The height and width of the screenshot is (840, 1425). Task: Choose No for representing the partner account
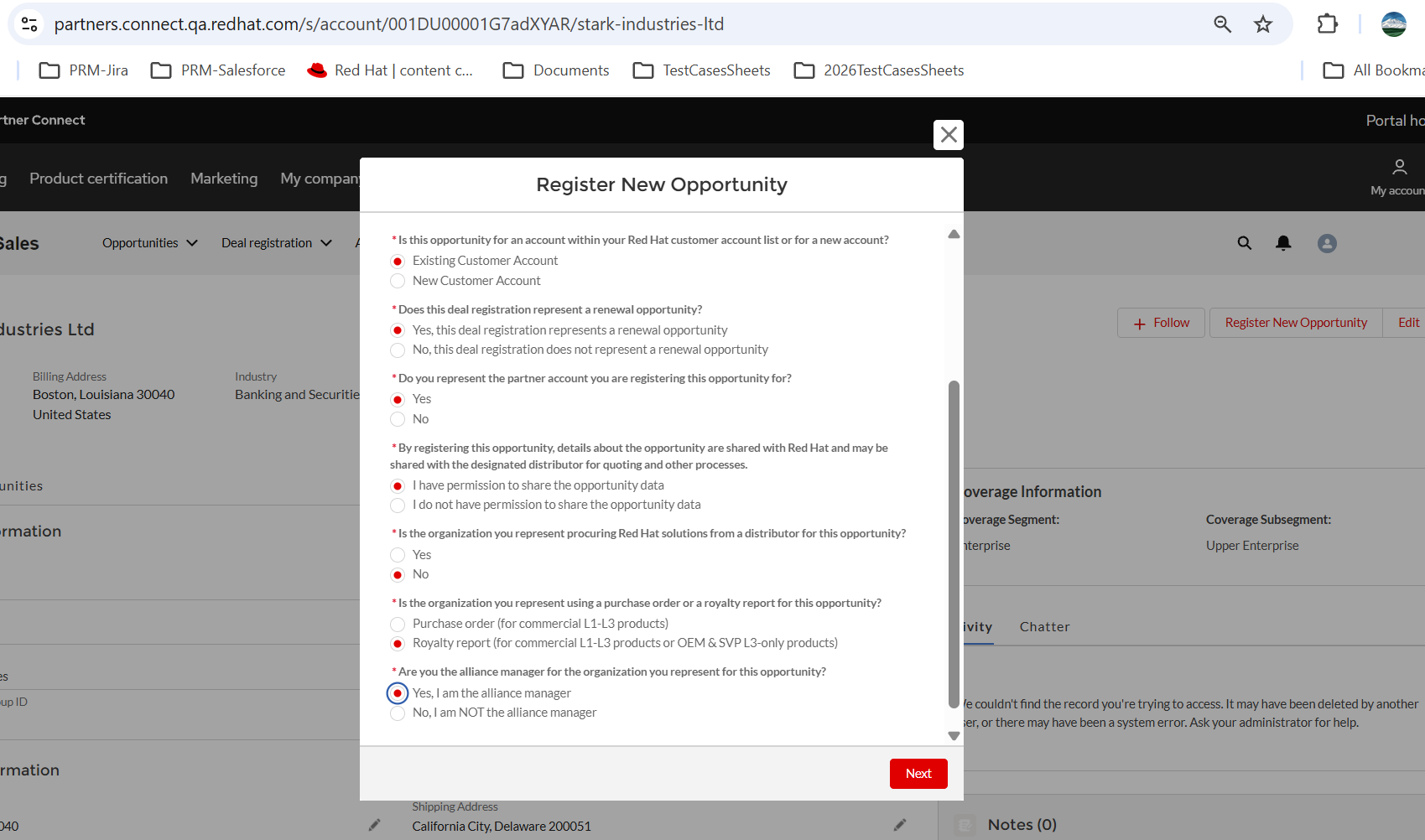398,419
